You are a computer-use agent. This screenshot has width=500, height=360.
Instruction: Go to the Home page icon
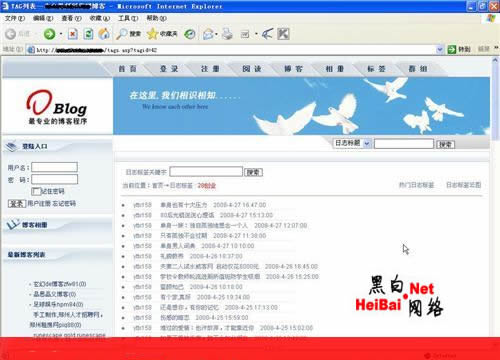tap(104, 34)
